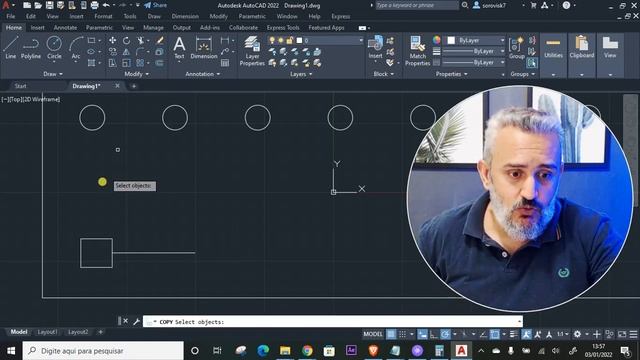Click the Share button
Screen dimensions: 640x360
[x=156, y=5]
